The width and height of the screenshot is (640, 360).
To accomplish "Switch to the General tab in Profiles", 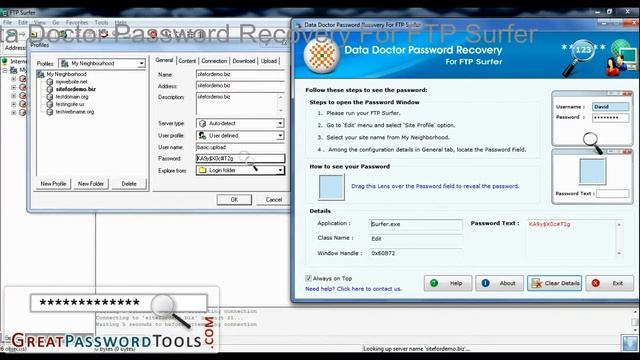I will [164, 60].
